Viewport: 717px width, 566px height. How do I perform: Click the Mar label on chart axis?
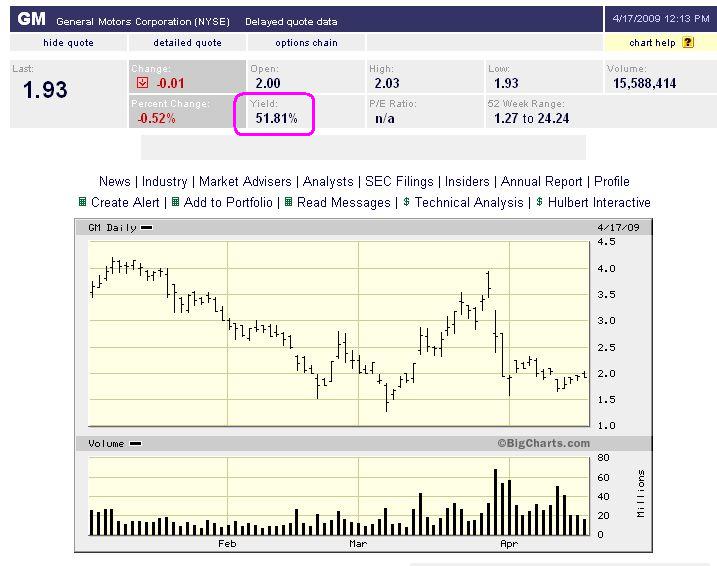358,544
